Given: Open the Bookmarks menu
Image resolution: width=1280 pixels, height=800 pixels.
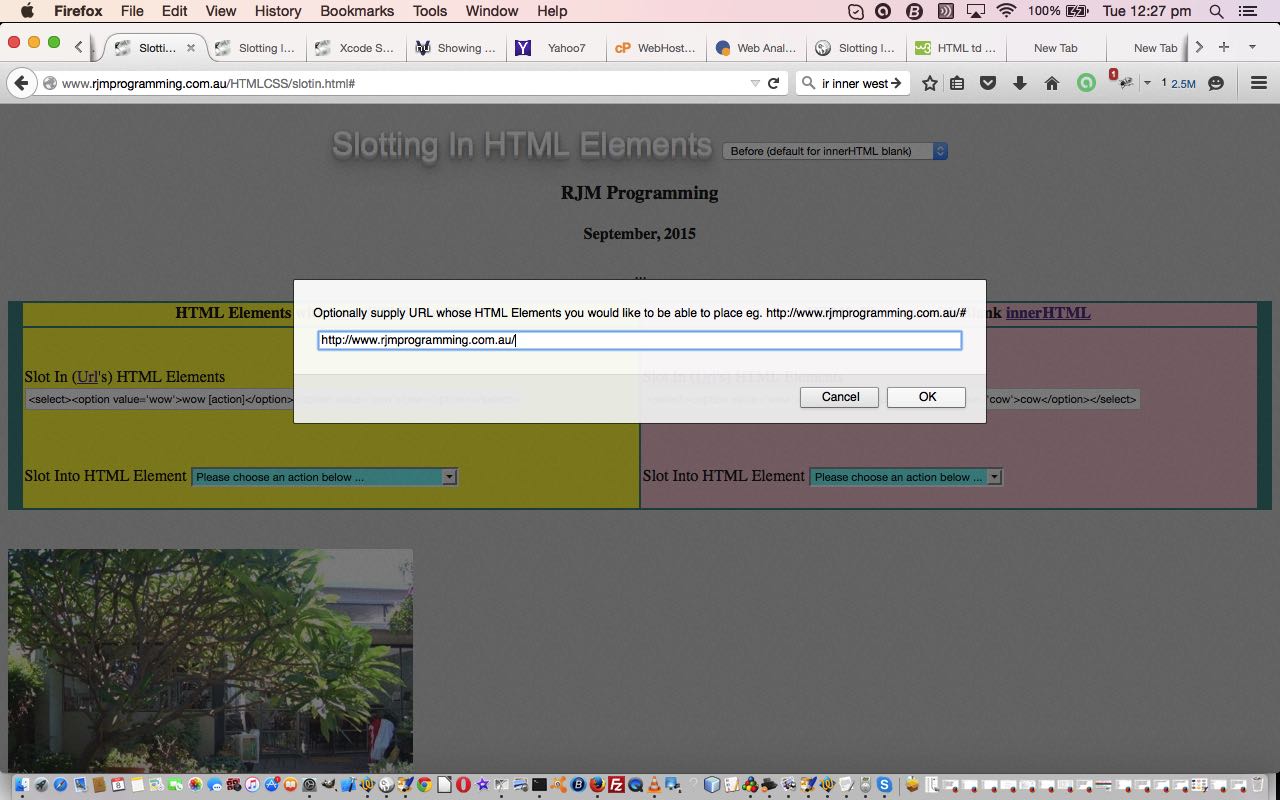Looking at the screenshot, I should 357,11.
